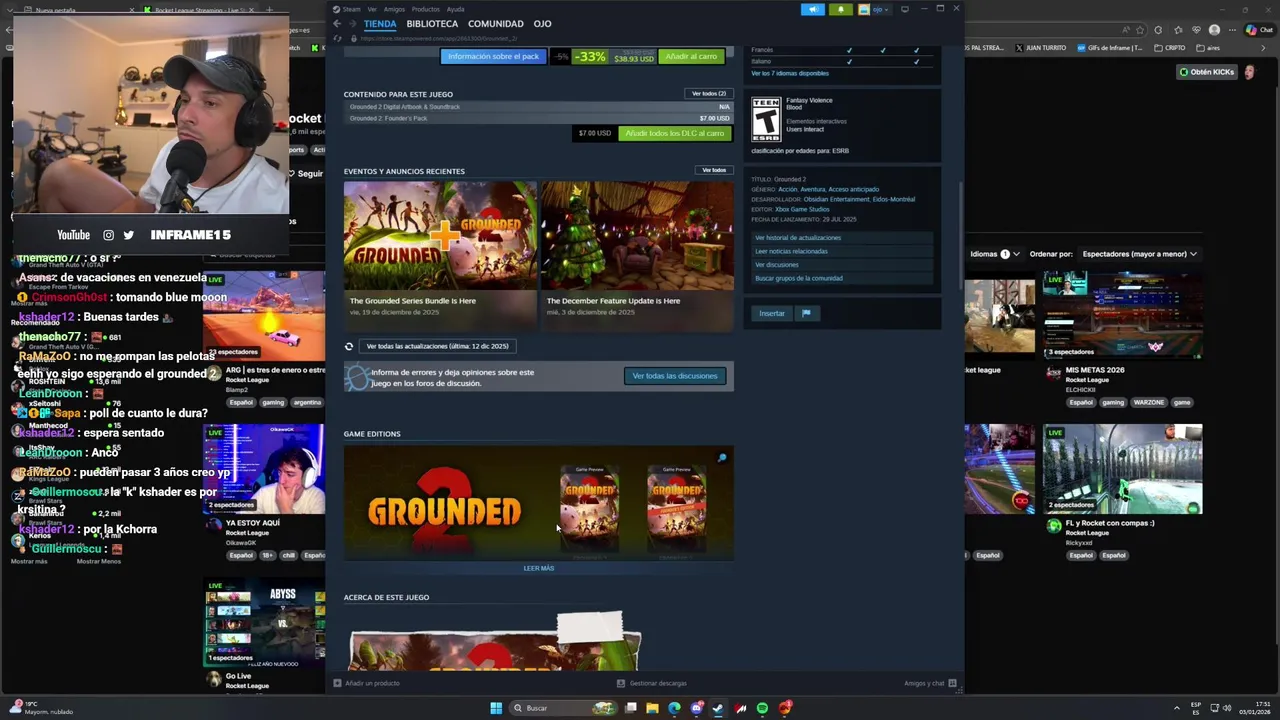Viewport: 1280px width, 720px height.
Task: Open the browser three-dots settings menu
Action: click(x=1232, y=30)
